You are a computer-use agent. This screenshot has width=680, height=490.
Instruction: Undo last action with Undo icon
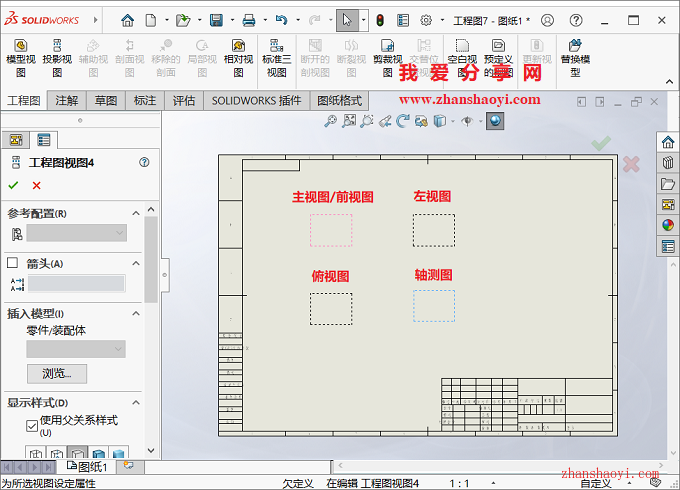[x=281, y=20]
